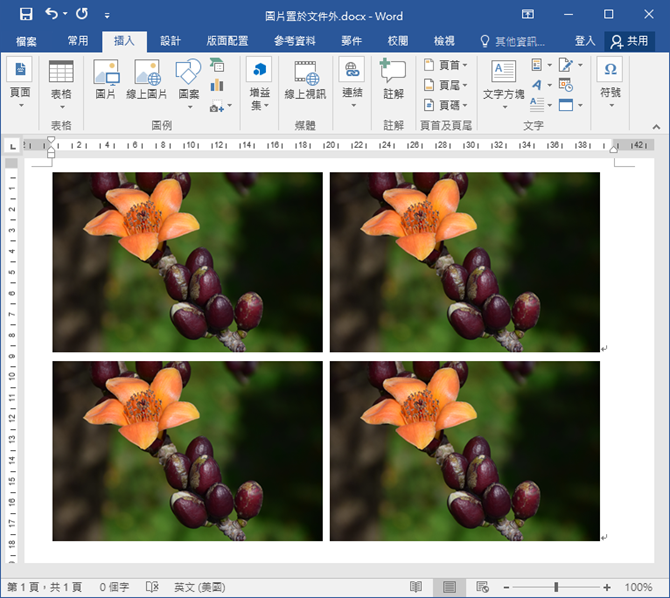Open the 表格 (Table) insert dropdown

(61, 85)
